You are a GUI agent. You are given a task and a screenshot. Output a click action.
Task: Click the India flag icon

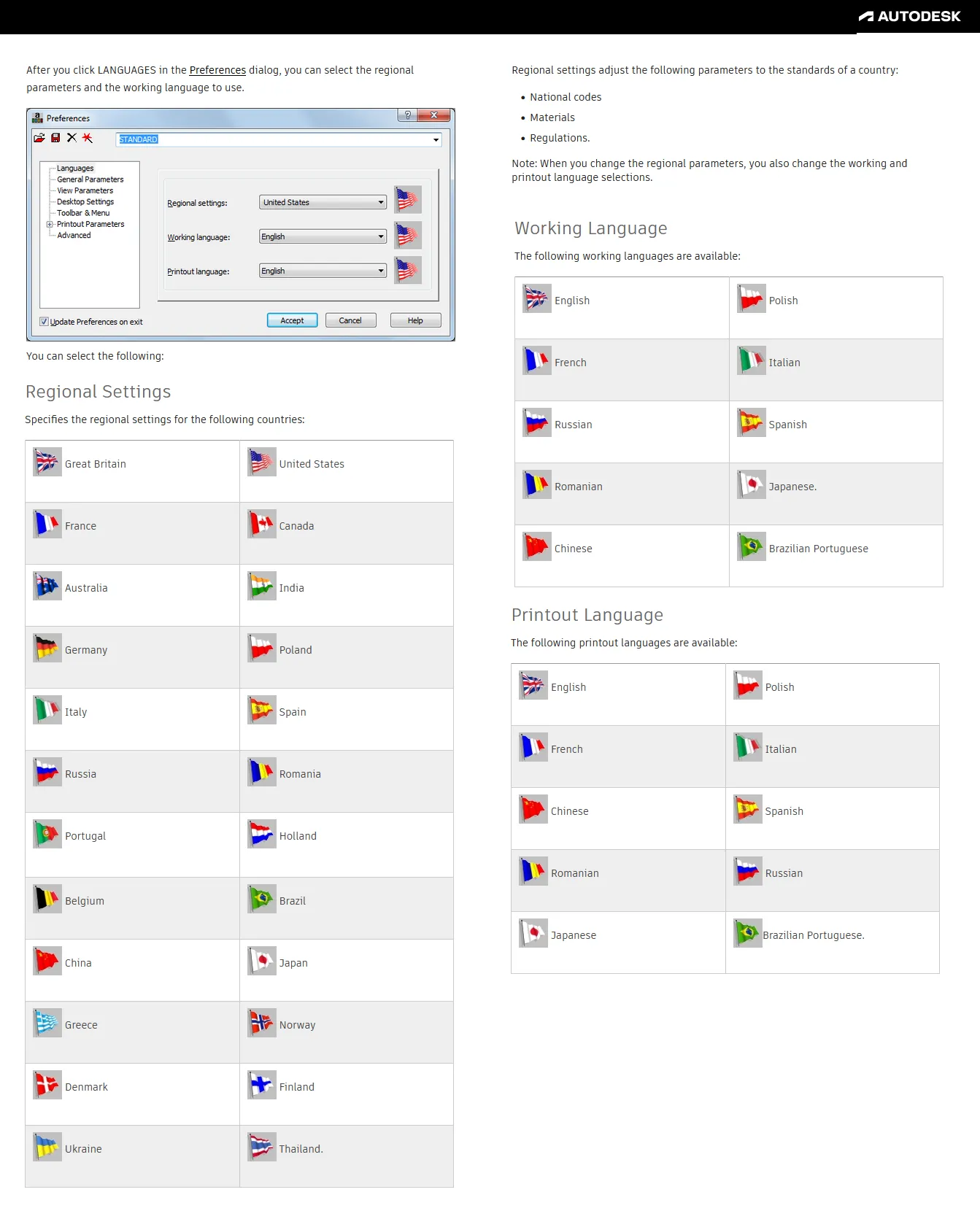pyautogui.click(x=262, y=586)
